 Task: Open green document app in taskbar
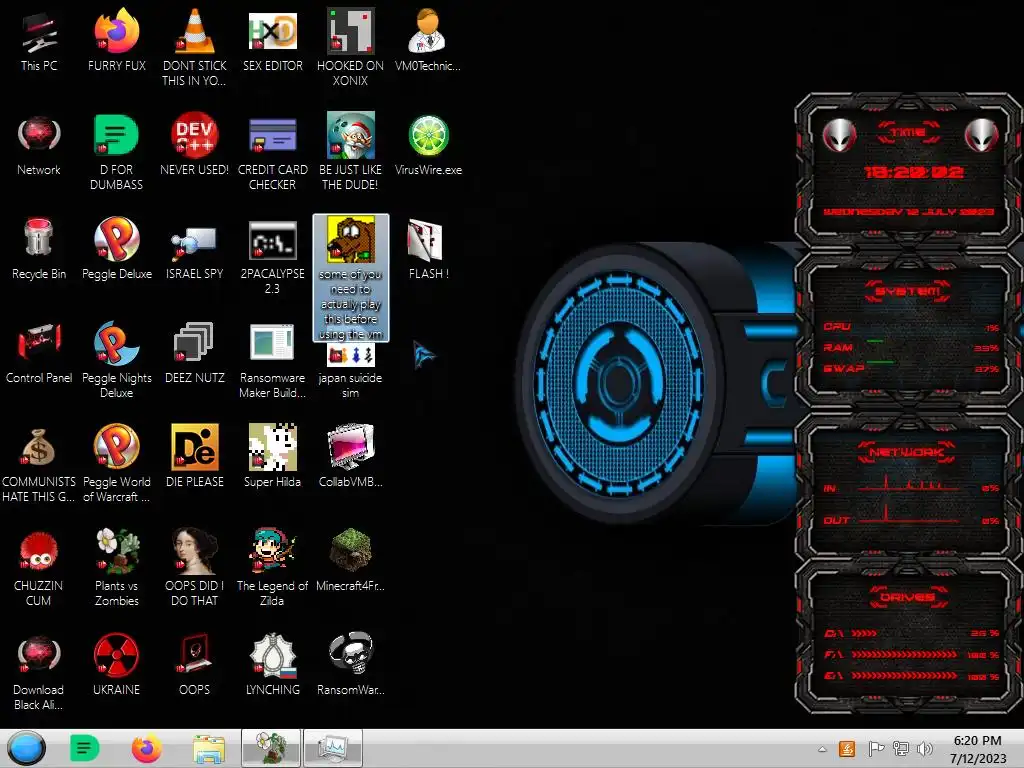click(x=84, y=748)
